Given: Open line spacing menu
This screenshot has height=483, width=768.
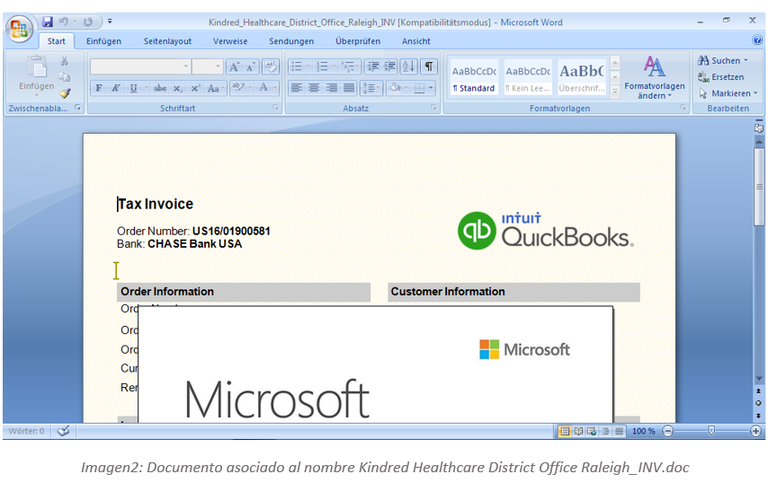Looking at the screenshot, I should point(371,88).
